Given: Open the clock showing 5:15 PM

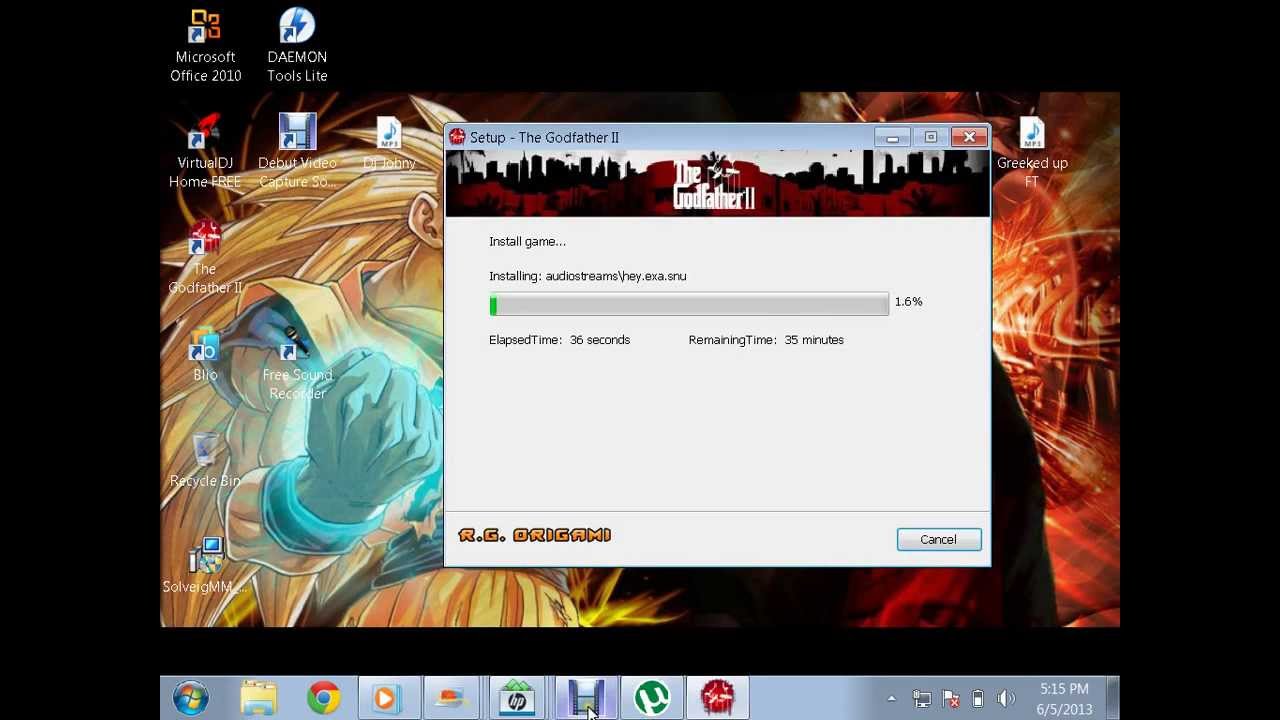Looking at the screenshot, I should pyautogui.click(x=1064, y=699).
